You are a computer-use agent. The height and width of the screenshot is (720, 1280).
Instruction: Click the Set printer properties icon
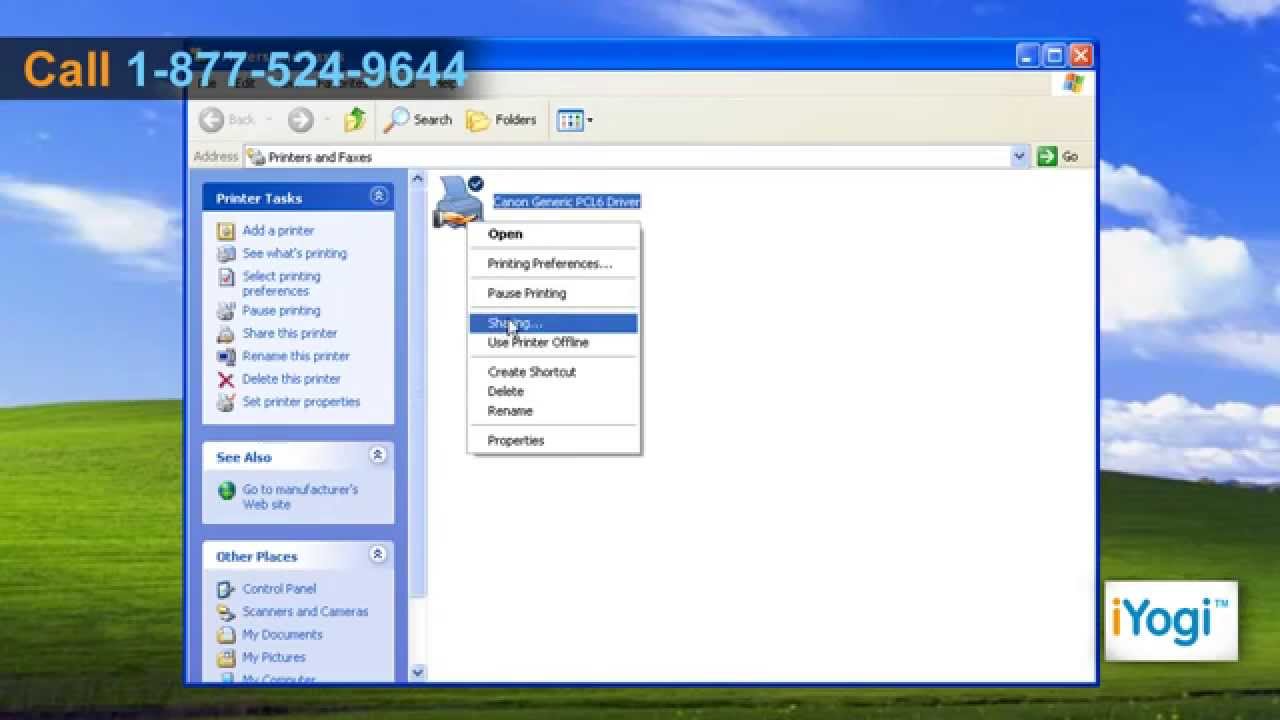(x=226, y=403)
